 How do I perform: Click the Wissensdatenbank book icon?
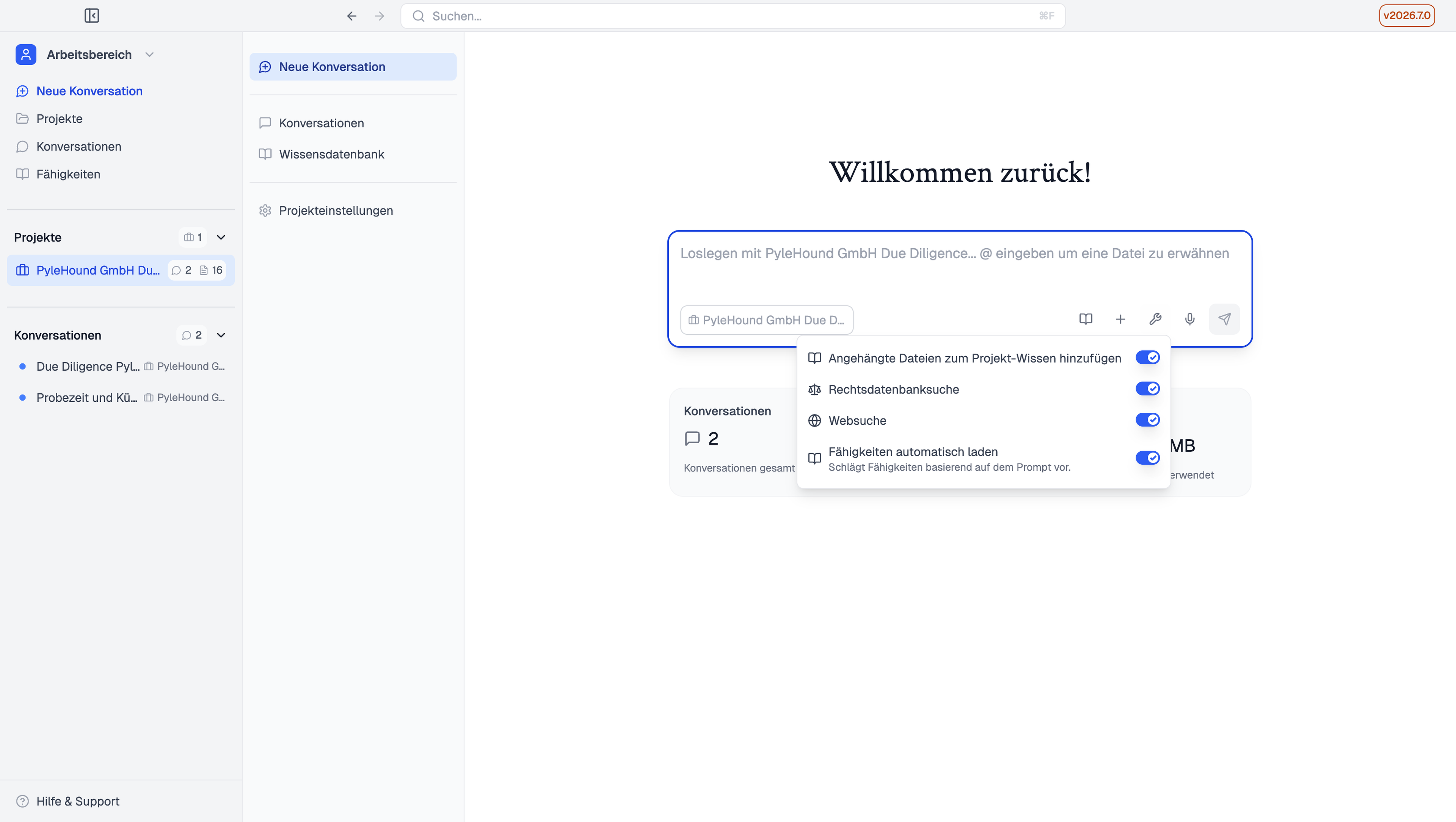point(265,154)
